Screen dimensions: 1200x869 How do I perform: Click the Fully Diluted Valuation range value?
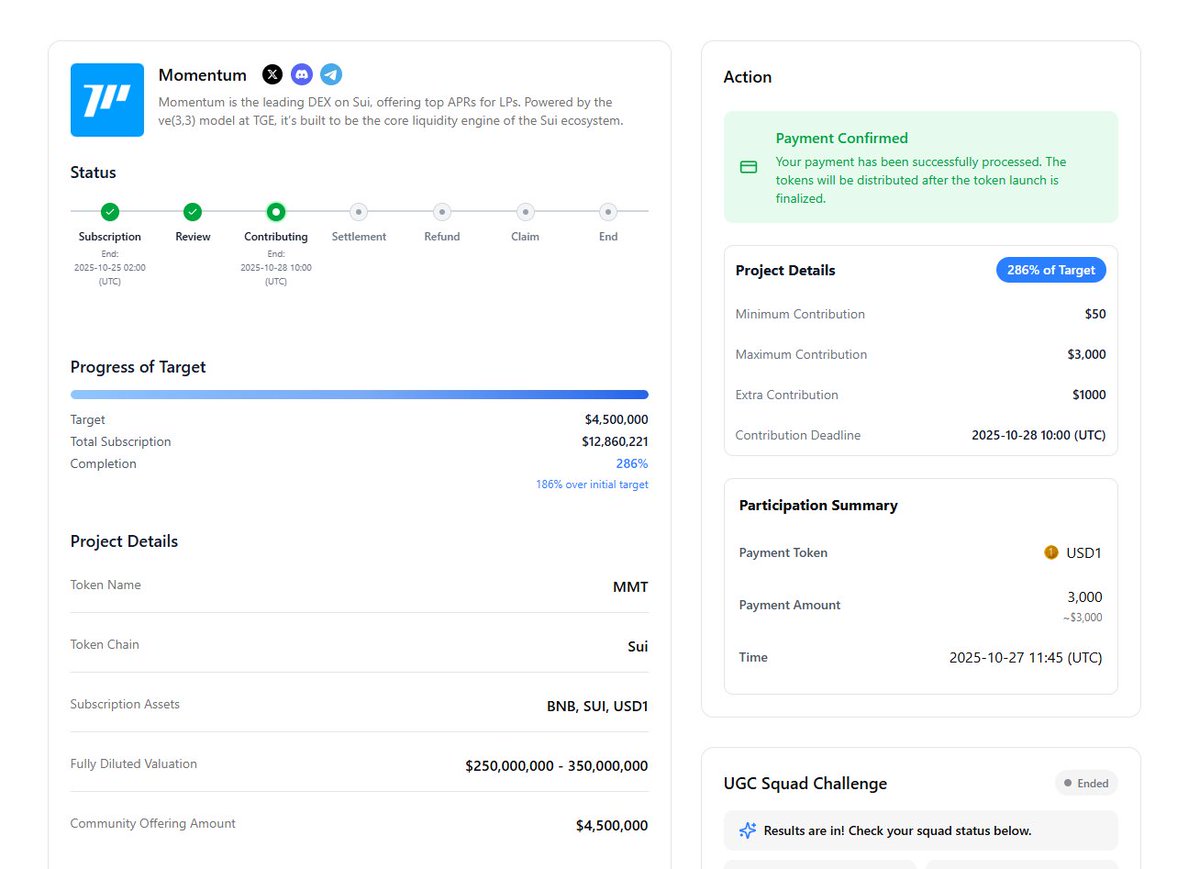pyautogui.click(x=557, y=766)
